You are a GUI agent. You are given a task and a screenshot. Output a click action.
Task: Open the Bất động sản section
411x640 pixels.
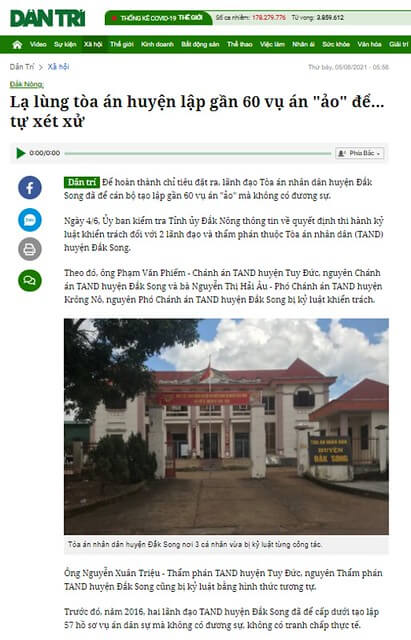200,44
